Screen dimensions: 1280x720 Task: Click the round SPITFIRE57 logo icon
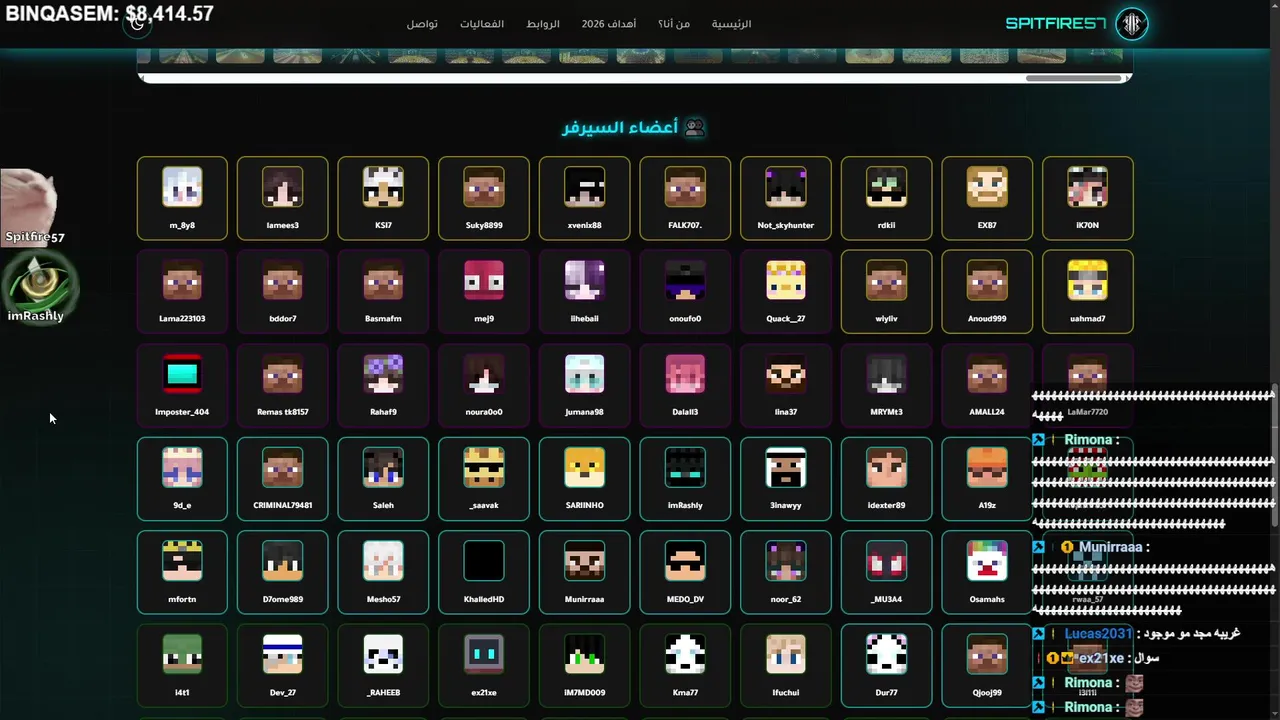(1132, 24)
